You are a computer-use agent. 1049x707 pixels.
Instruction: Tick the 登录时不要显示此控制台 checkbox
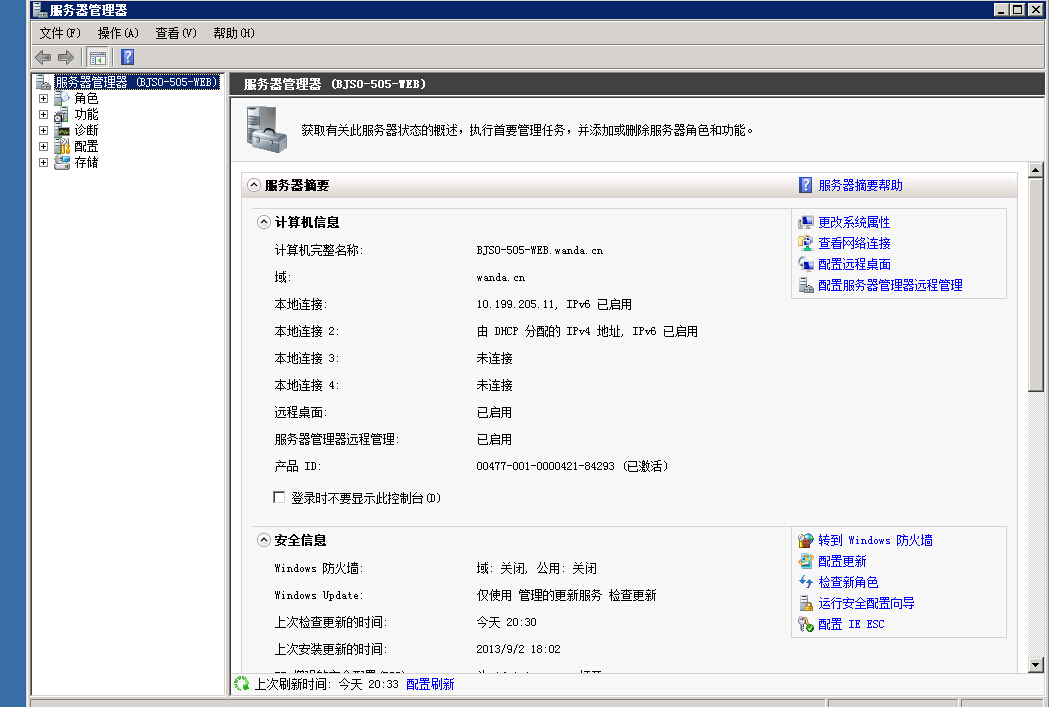coord(279,497)
